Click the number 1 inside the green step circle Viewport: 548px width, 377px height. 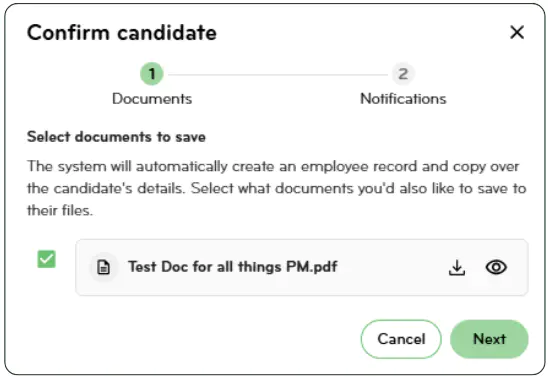pos(152,74)
